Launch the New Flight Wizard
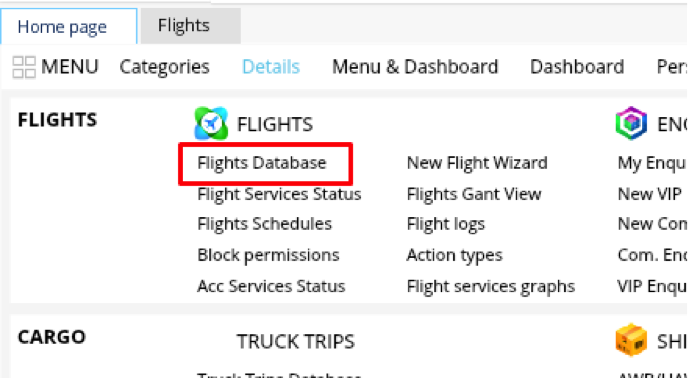 [477, 163]
